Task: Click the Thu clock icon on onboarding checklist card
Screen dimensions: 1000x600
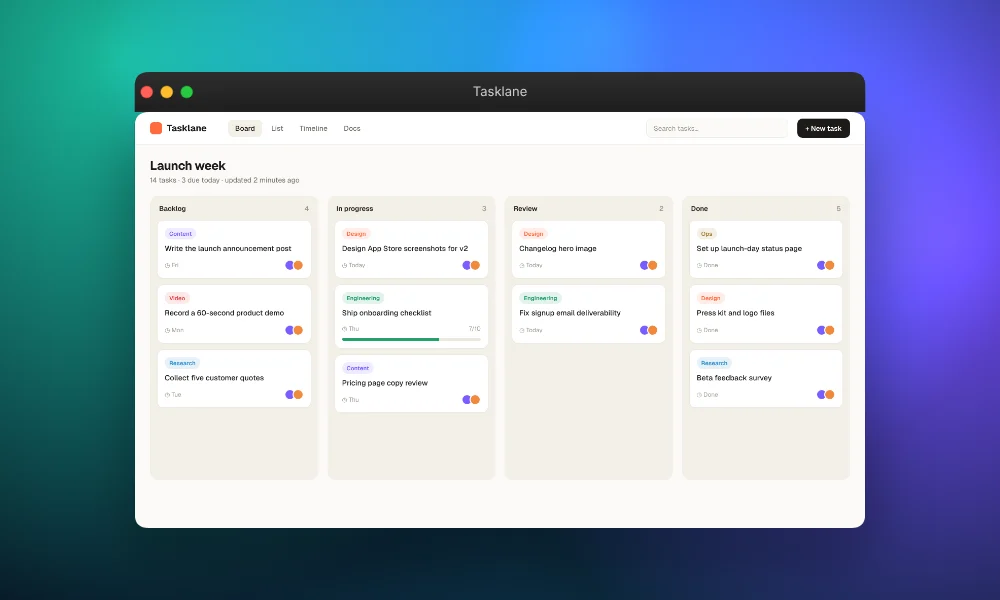Action: coord(344,329)
